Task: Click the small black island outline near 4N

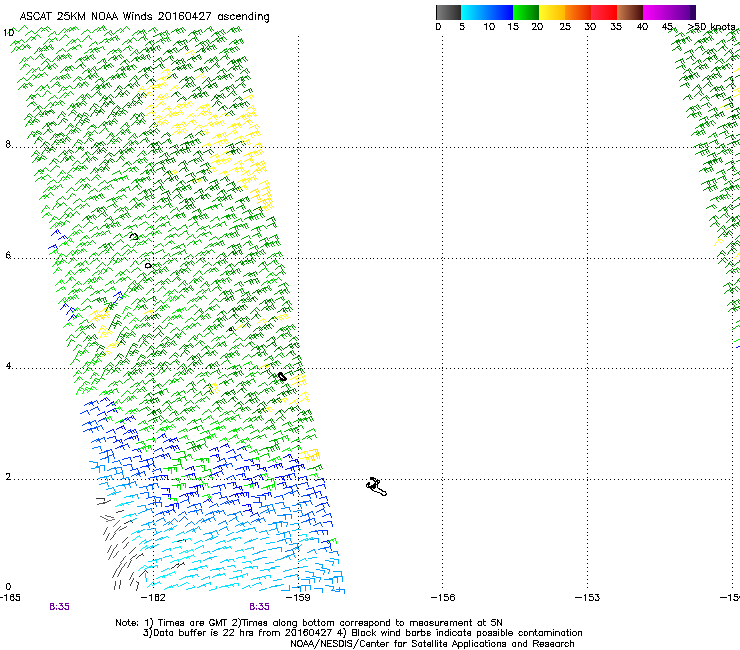Action: pos(282,377)
